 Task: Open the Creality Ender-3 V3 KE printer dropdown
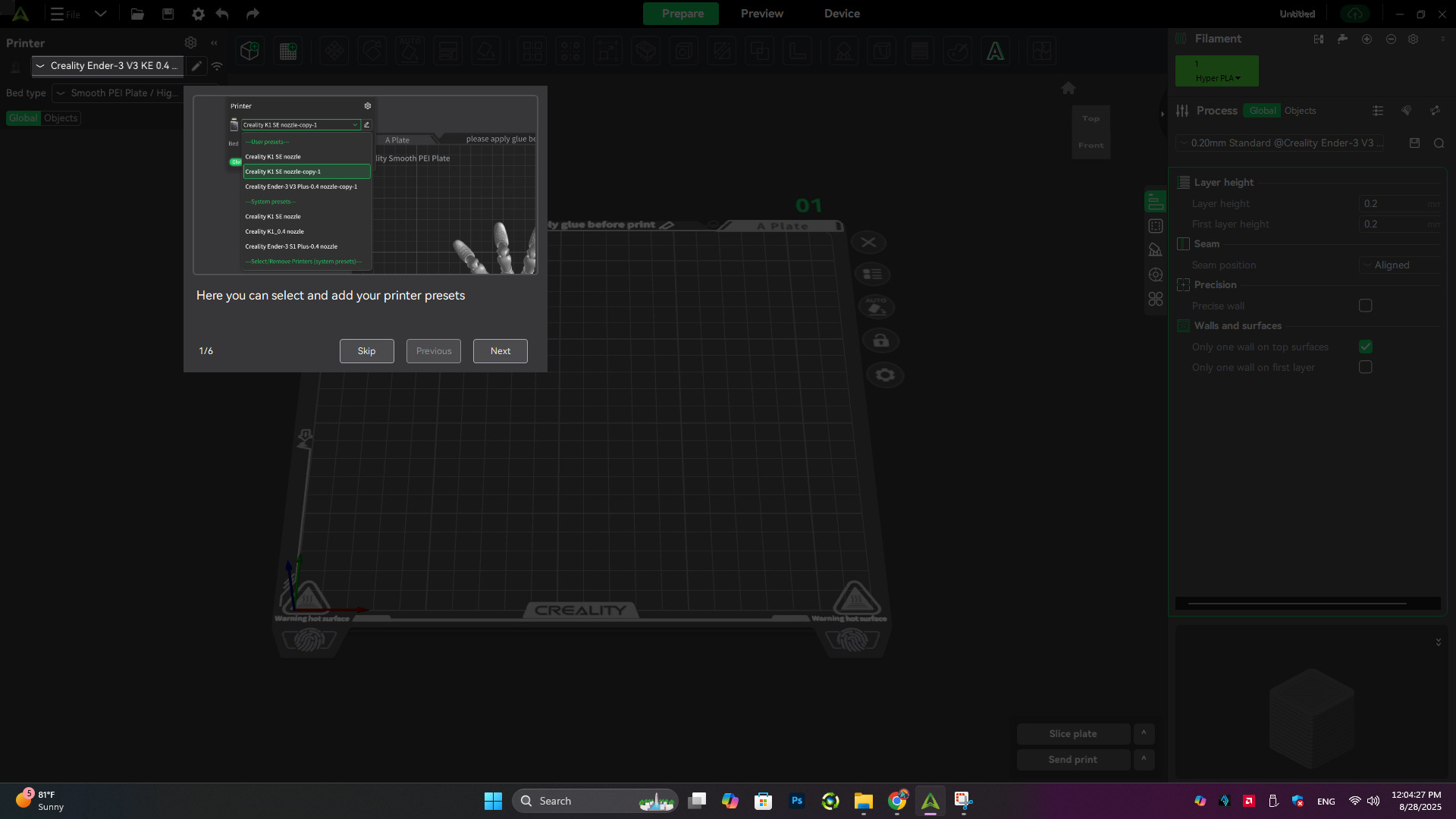point(108,66)
